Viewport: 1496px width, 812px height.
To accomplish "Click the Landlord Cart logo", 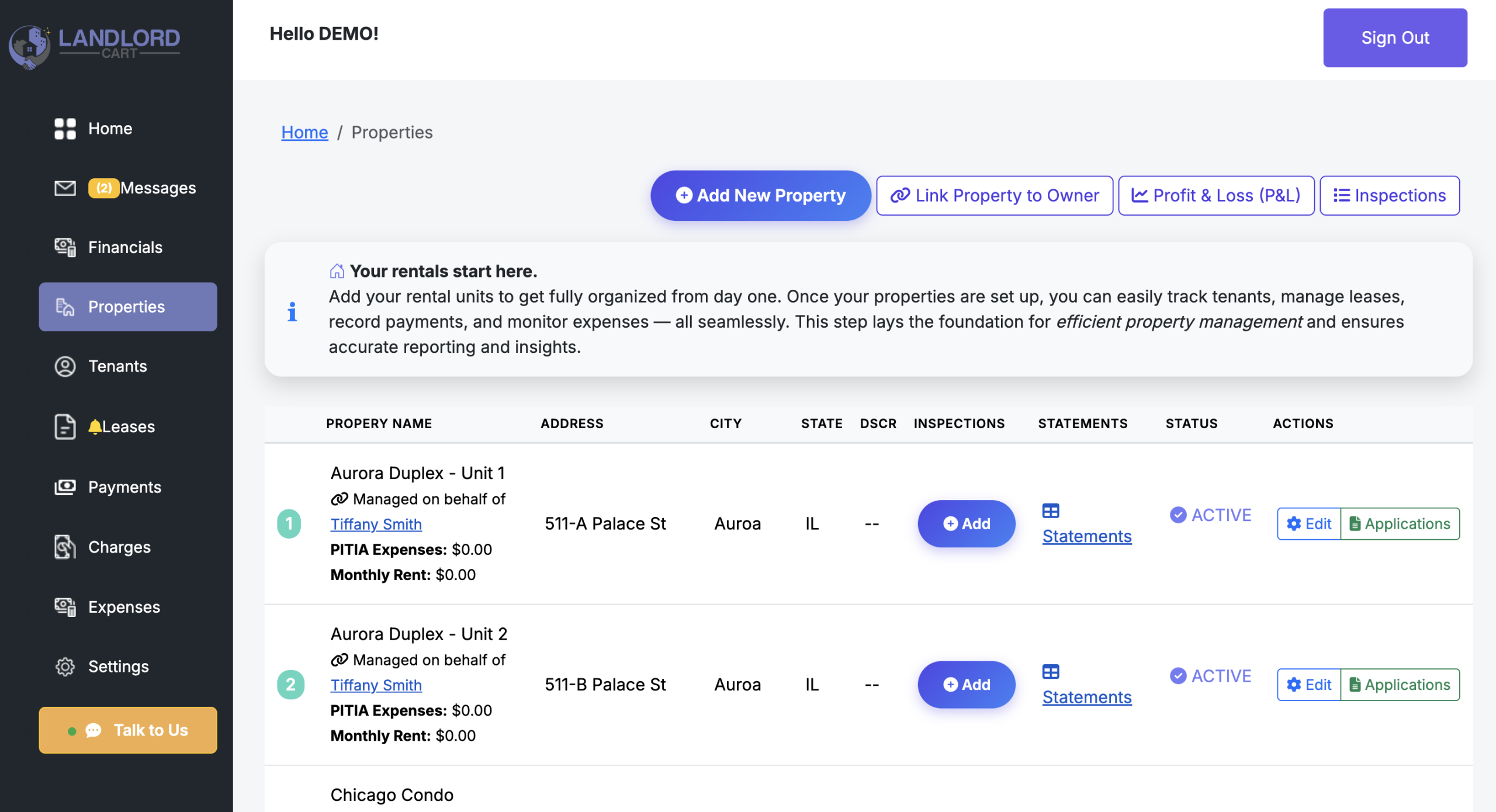I will (95, 46).
